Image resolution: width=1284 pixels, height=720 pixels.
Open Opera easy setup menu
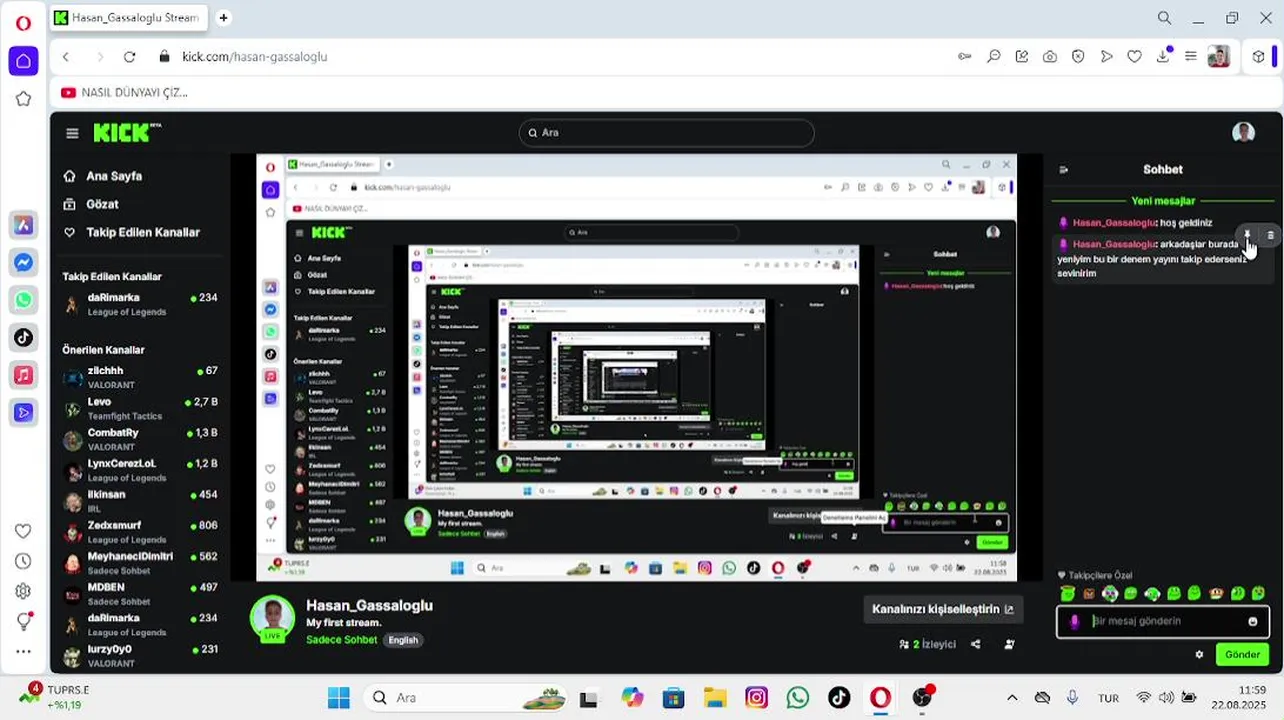click(x=1190, y=57)
